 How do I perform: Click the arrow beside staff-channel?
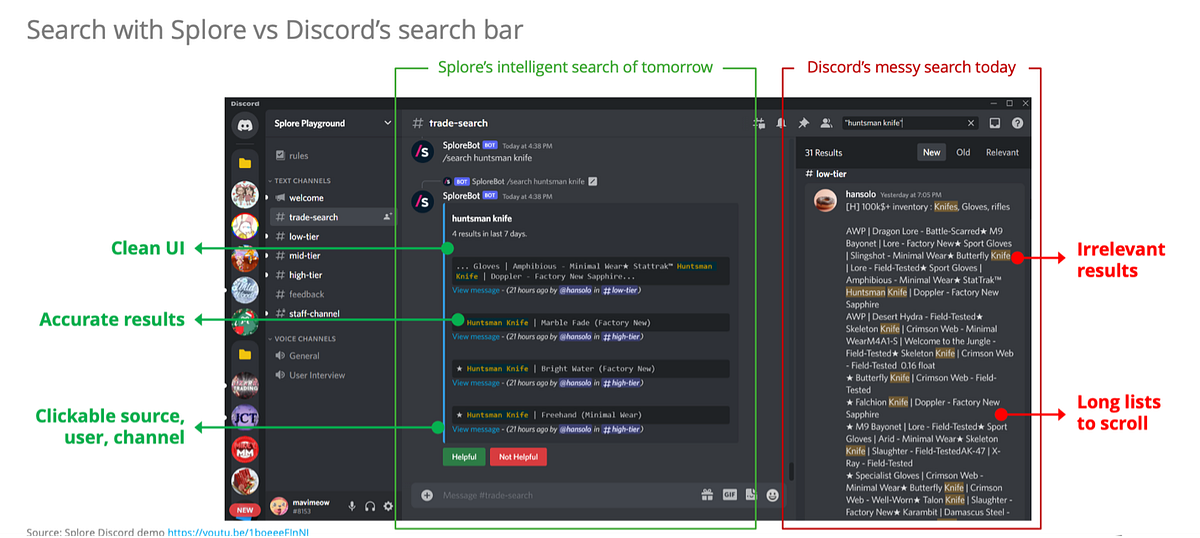click(267, 314)
